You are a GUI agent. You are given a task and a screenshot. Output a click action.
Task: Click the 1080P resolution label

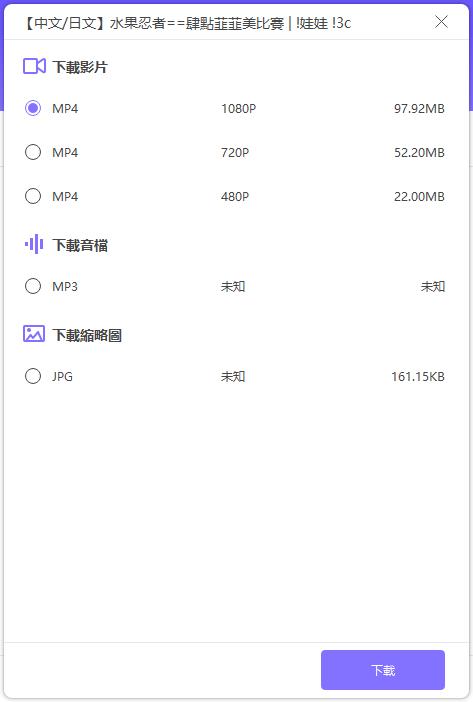(239, 108)
